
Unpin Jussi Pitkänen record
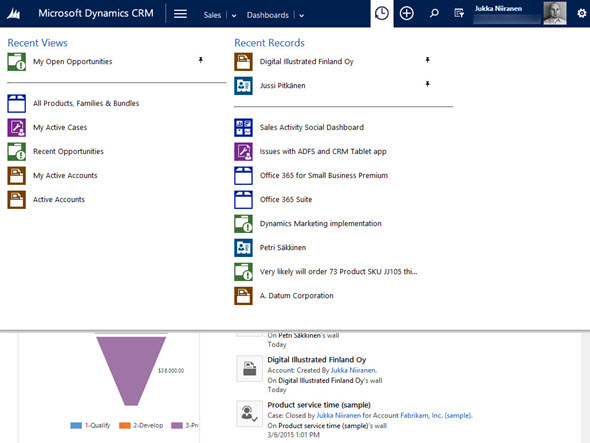[x=427, y=84]
